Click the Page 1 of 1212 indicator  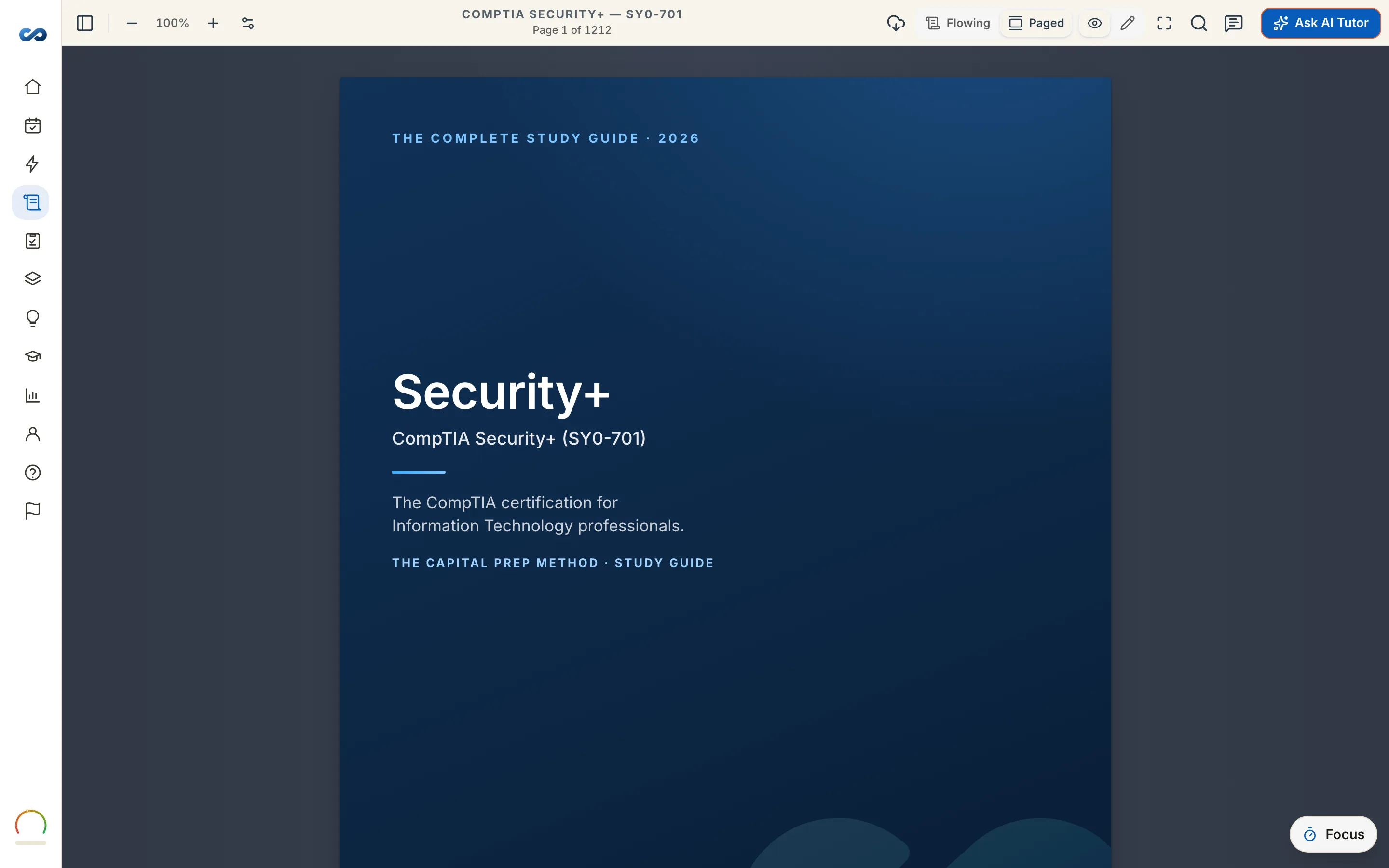point(572,30)
